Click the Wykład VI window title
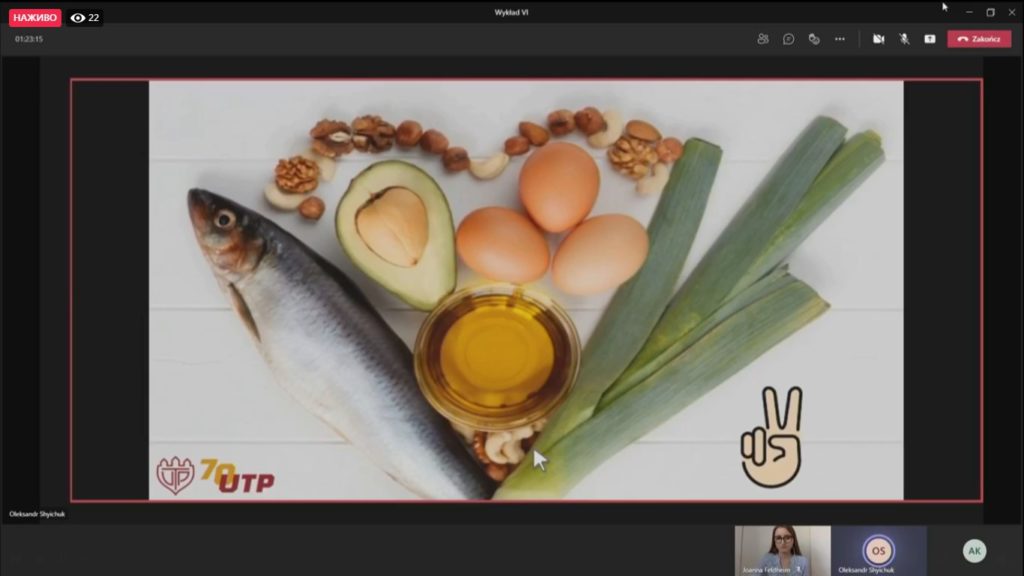Viewport: 1024px width, 576px height. [511, 12]
